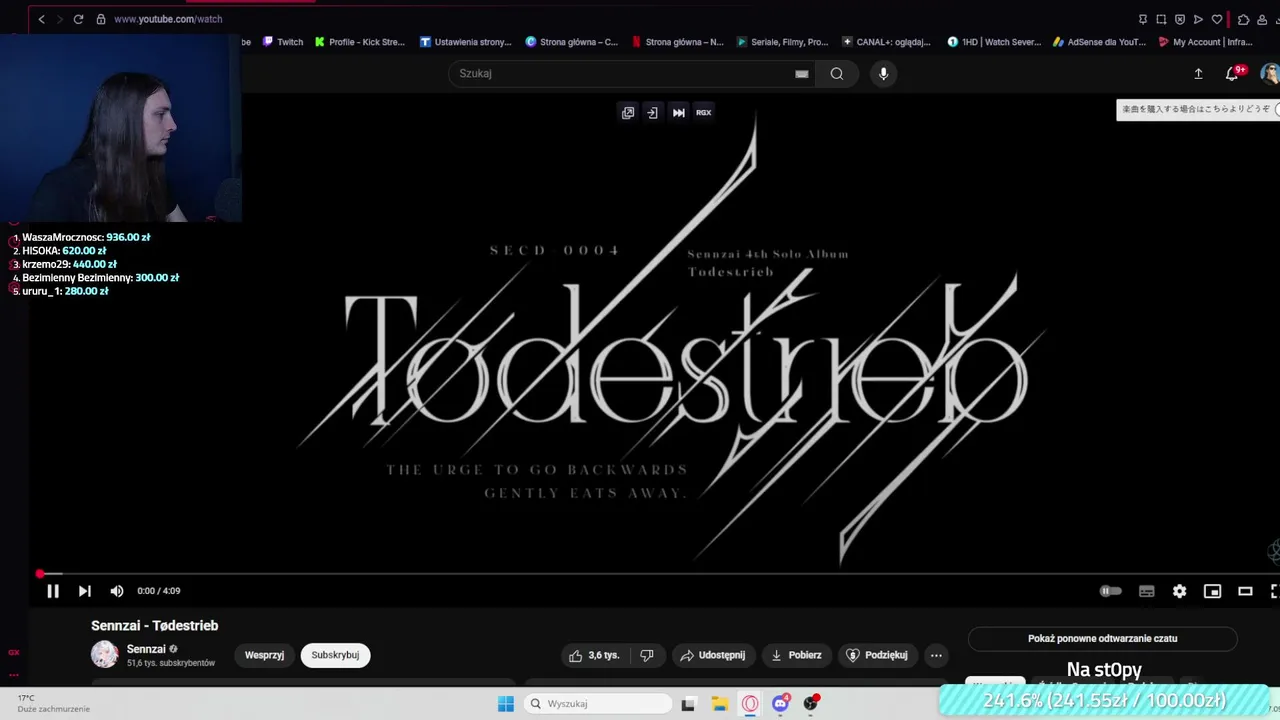The image size is (1280, 720).
Task: Open the snapshot tool in browser toolbar
Action: (x=1161, y=19)
